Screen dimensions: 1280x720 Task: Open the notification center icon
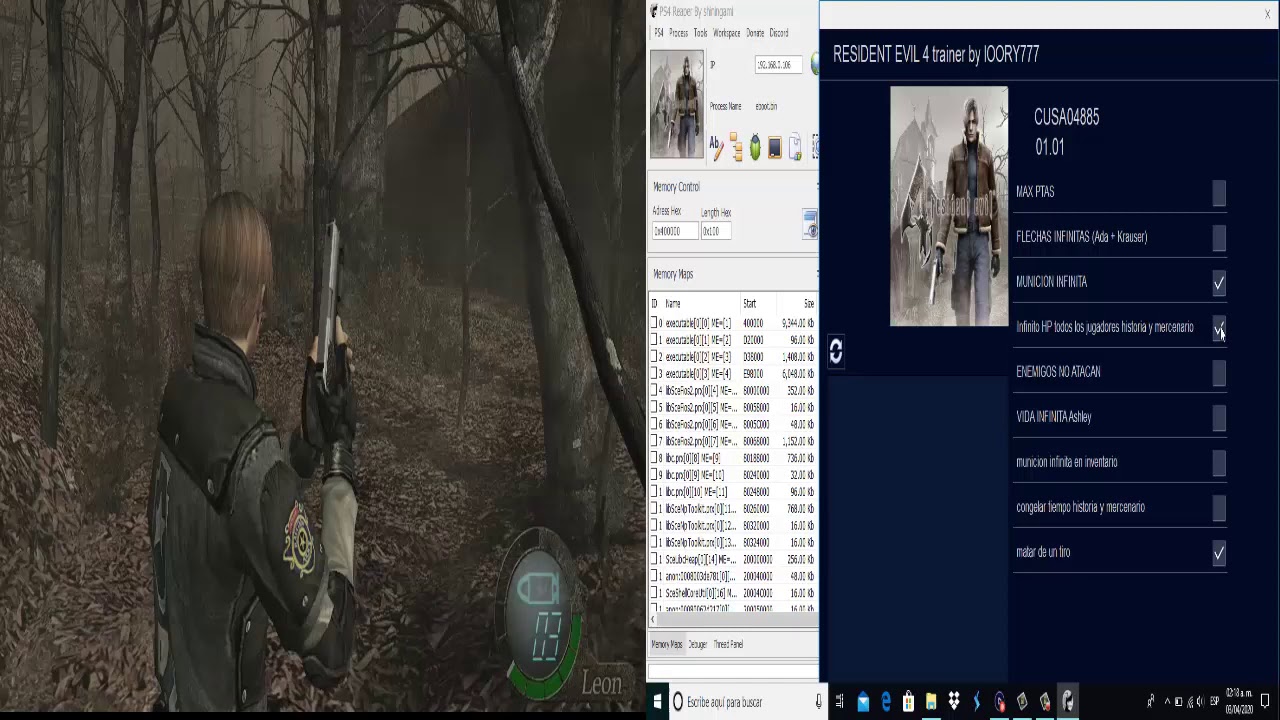[x=1265, y=701]
